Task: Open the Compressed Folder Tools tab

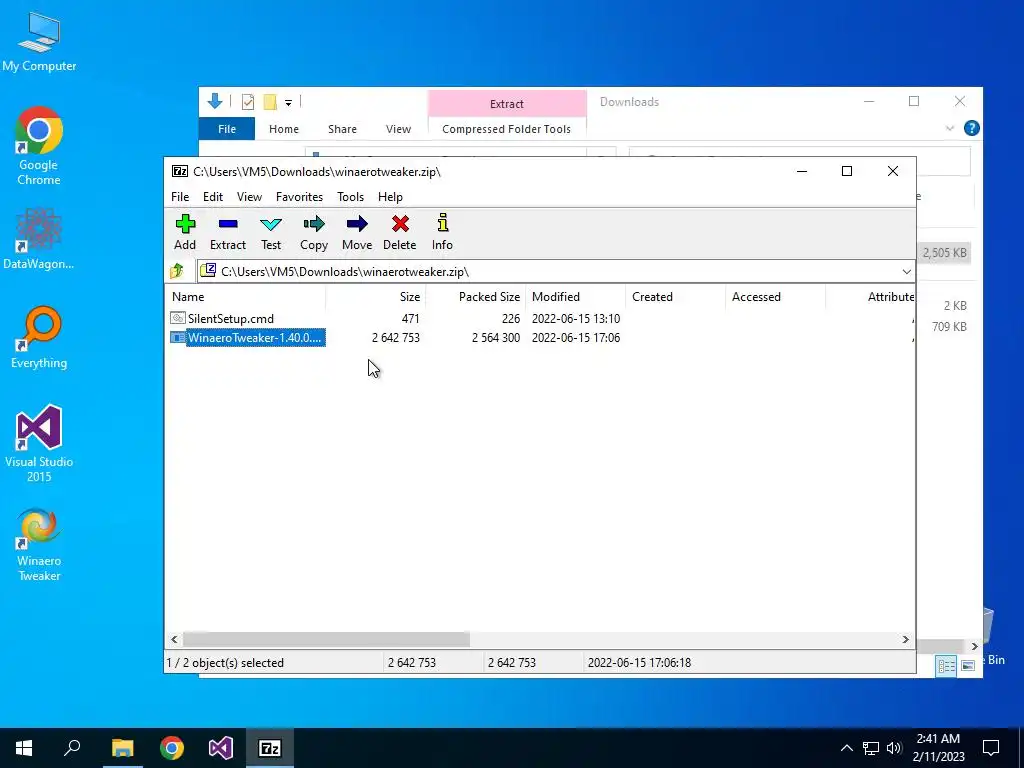Action: [506, 129]
